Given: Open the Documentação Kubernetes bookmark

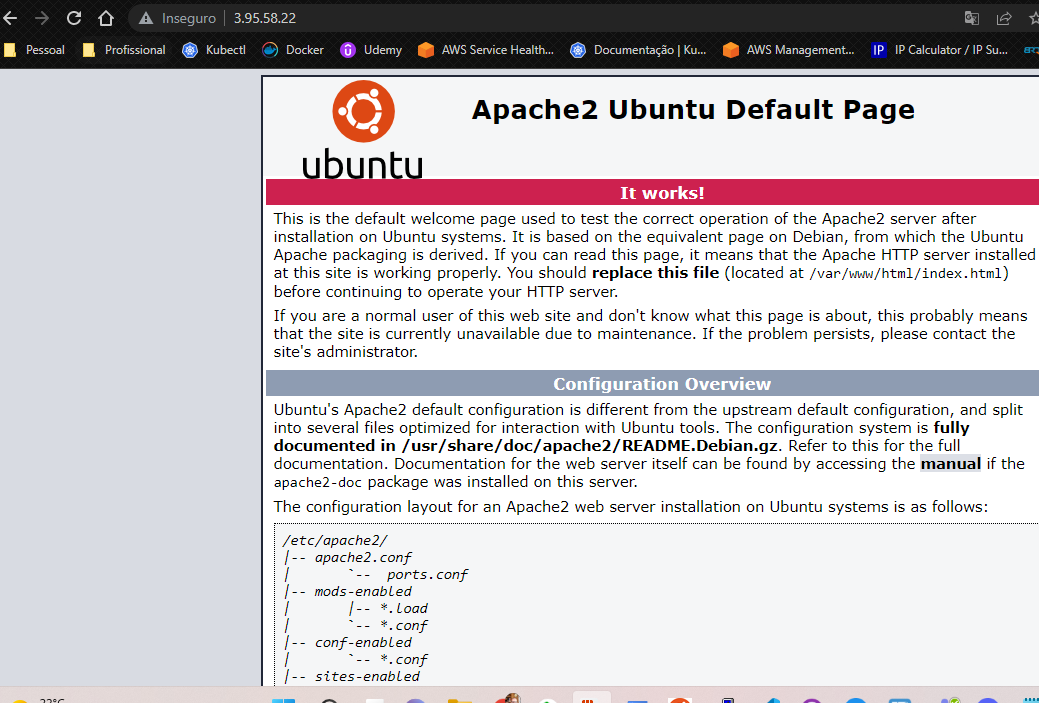Looking at the screenshot, I should [638, 49].
